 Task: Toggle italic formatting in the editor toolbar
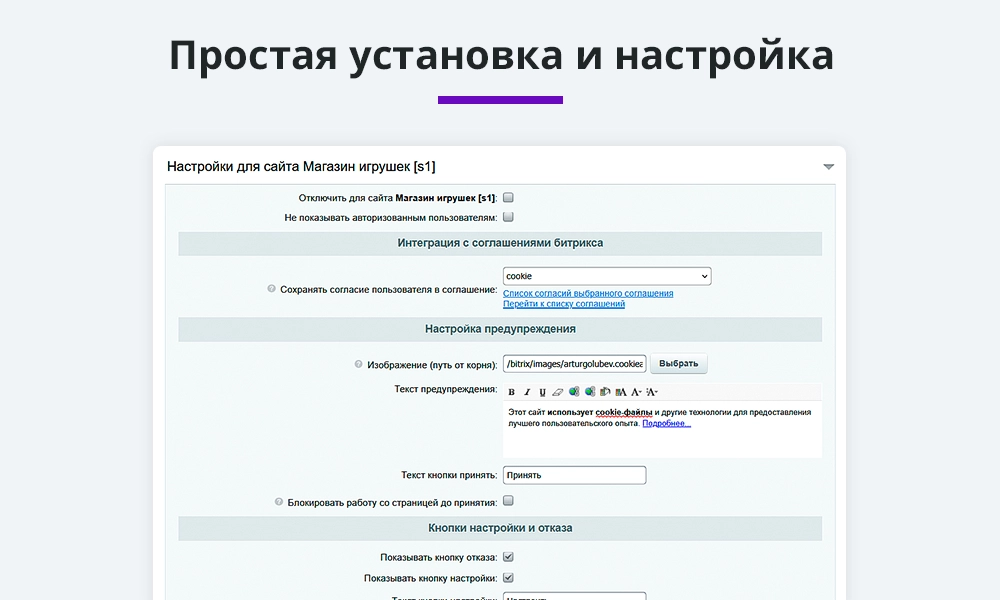coord(527,392)
